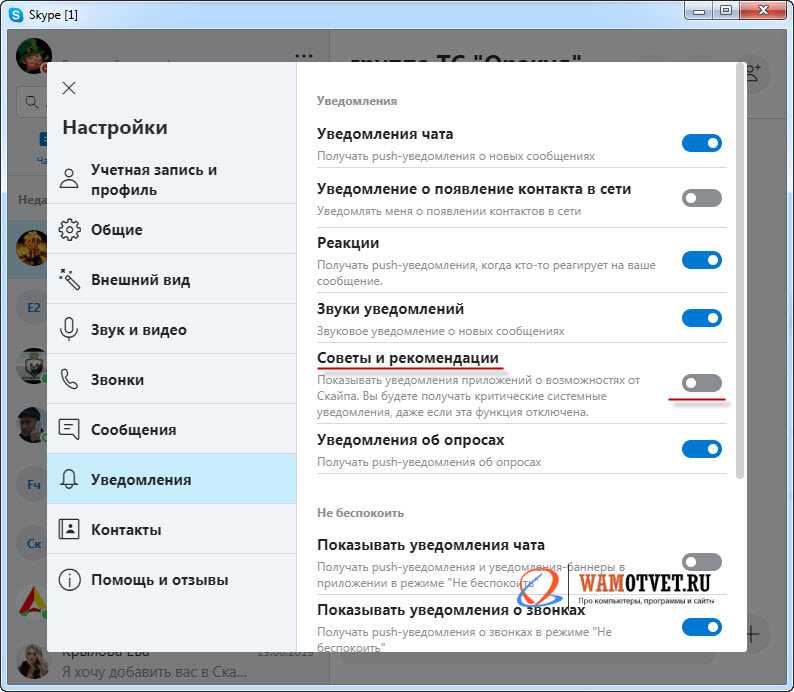794x692 pixels.
Task: Click the Настройки title text
Action: click(x=115, y=127)
